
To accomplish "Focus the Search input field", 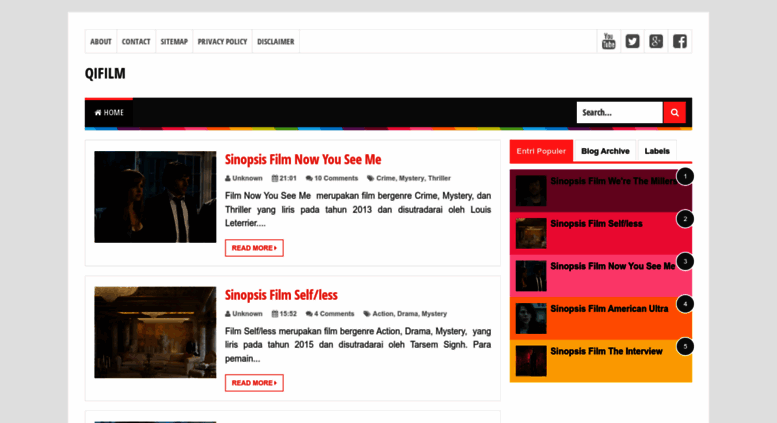I will click(x=619, y=112).
